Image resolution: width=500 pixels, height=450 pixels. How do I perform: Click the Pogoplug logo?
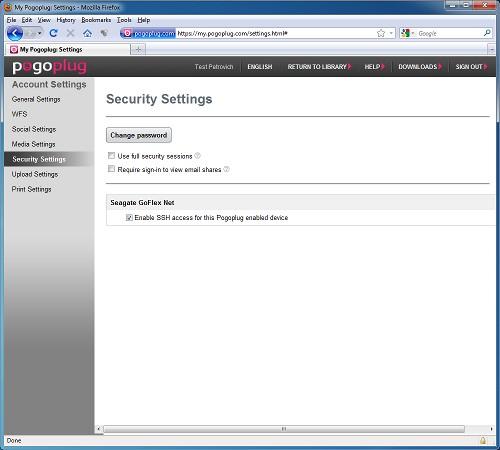(50, 67)
